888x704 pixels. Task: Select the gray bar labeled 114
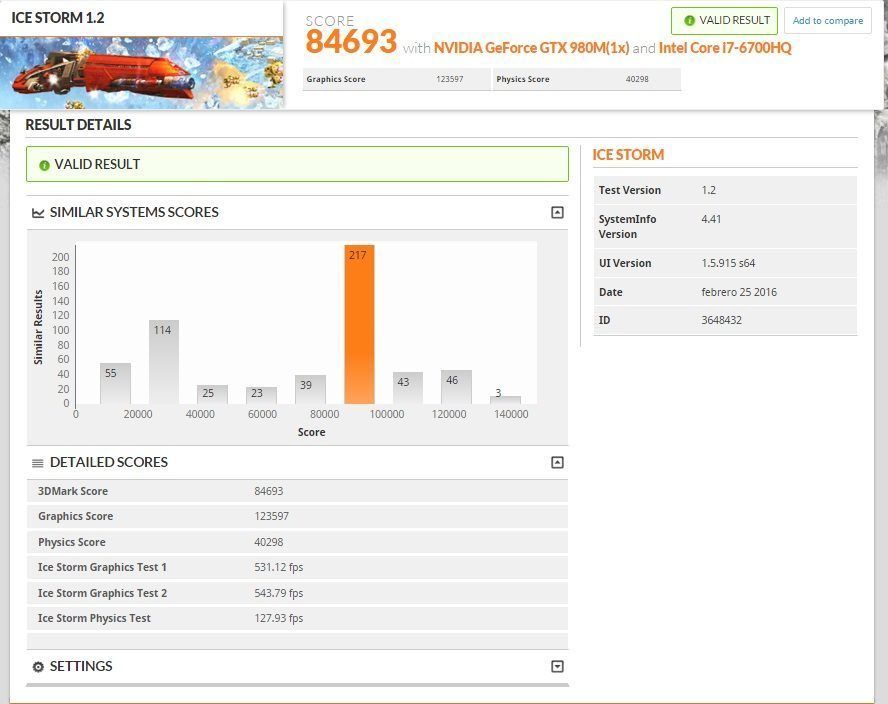pyautogui.click(x=164, y=362)
